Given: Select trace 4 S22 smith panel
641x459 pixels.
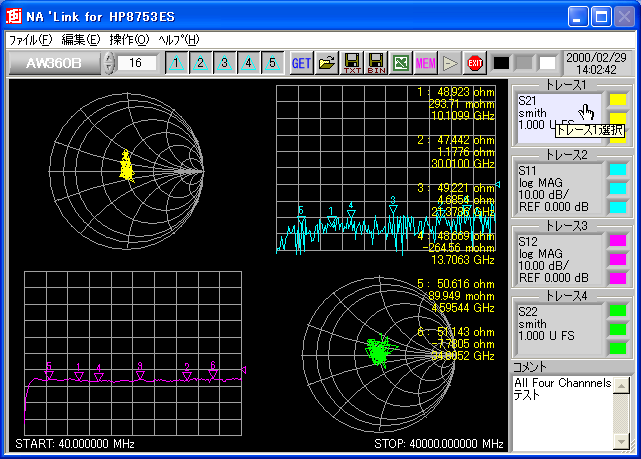Looking at the screenshot, I should (x=558, y=329).
